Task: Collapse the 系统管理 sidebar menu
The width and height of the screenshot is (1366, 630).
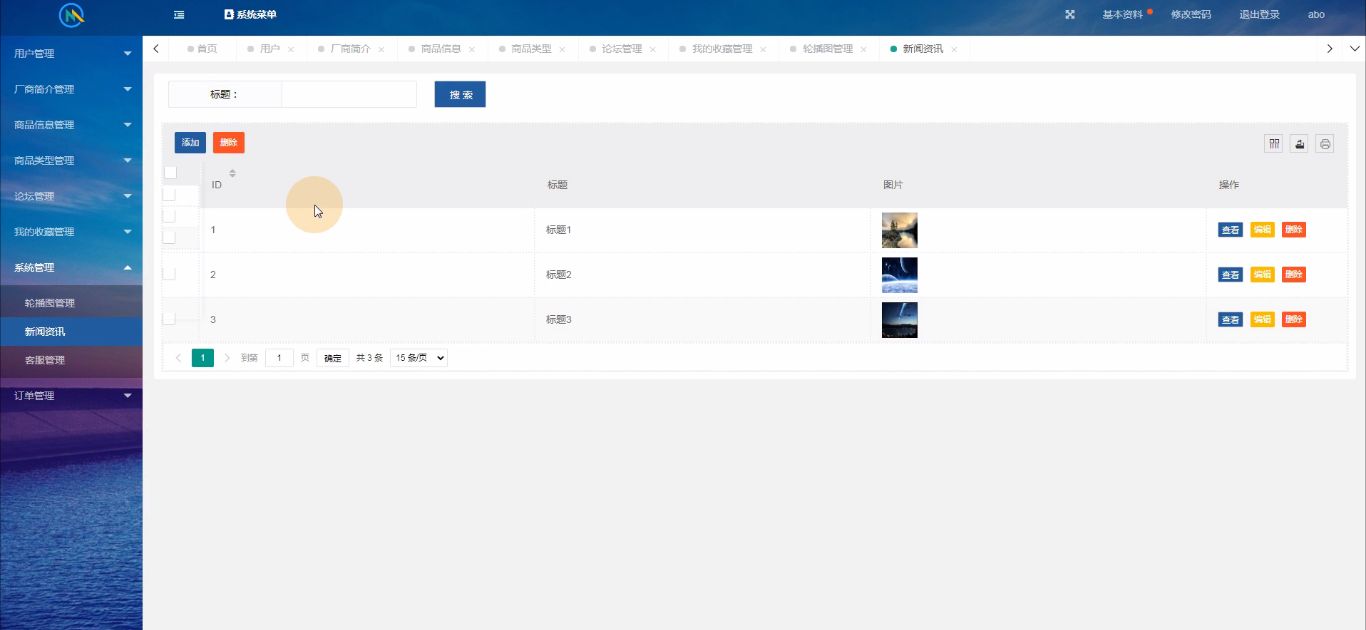Action: point(71,267)
